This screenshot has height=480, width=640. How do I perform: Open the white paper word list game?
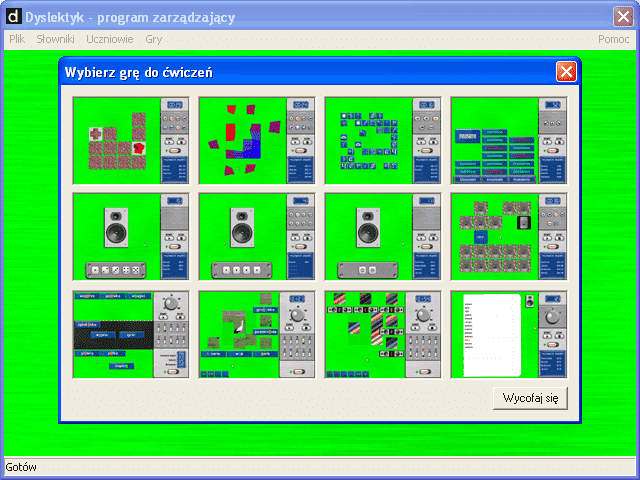[509, 335]
